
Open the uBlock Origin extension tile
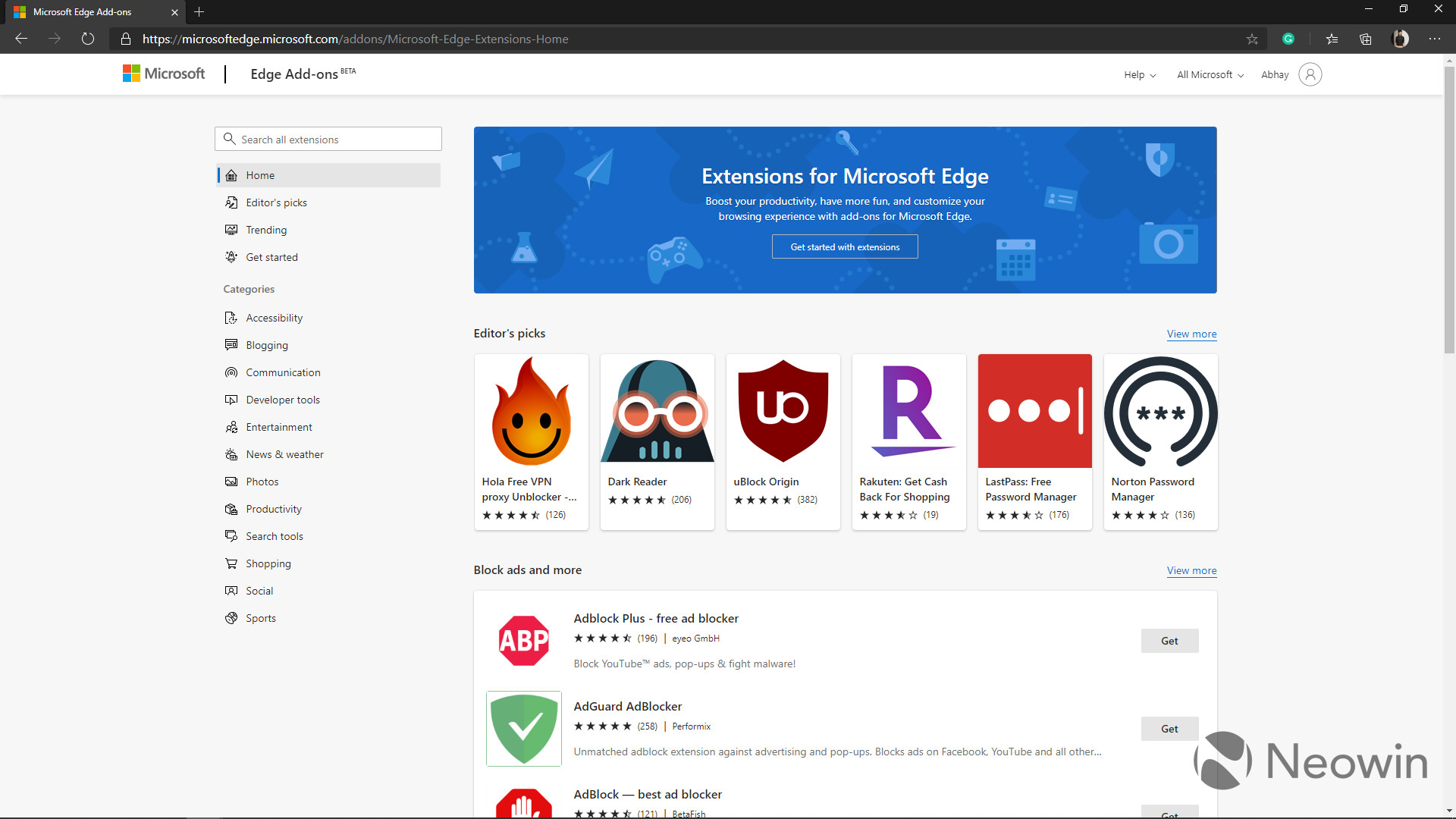[783, 441]
